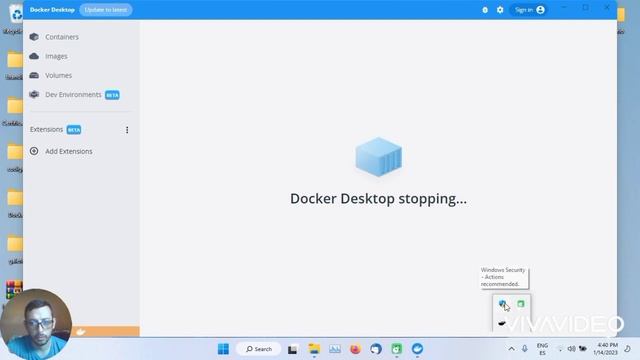The height and width of the screenshot is (360, 640).
Task: Click the taskbar volume icon
Action: point(571,349)
